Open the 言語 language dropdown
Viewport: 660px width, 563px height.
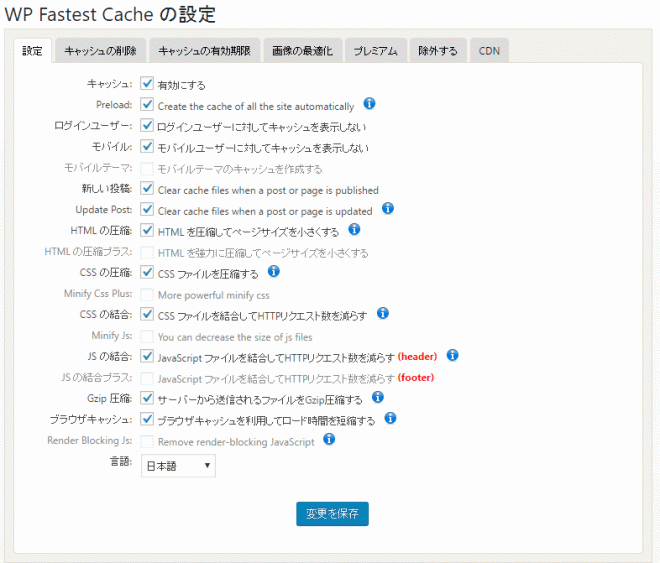(x=178, y=466)
